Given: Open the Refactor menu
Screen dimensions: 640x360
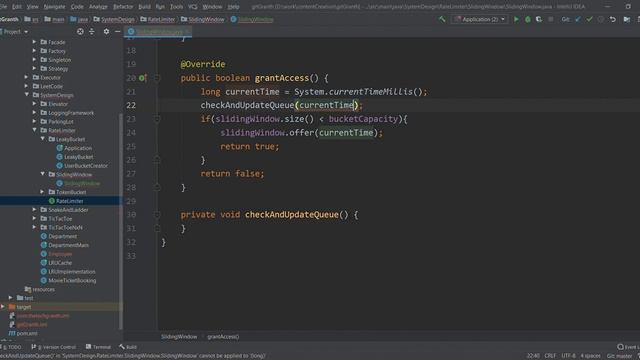Looking at the screenshot, I should pyautogui.click(x=123, y=7).
